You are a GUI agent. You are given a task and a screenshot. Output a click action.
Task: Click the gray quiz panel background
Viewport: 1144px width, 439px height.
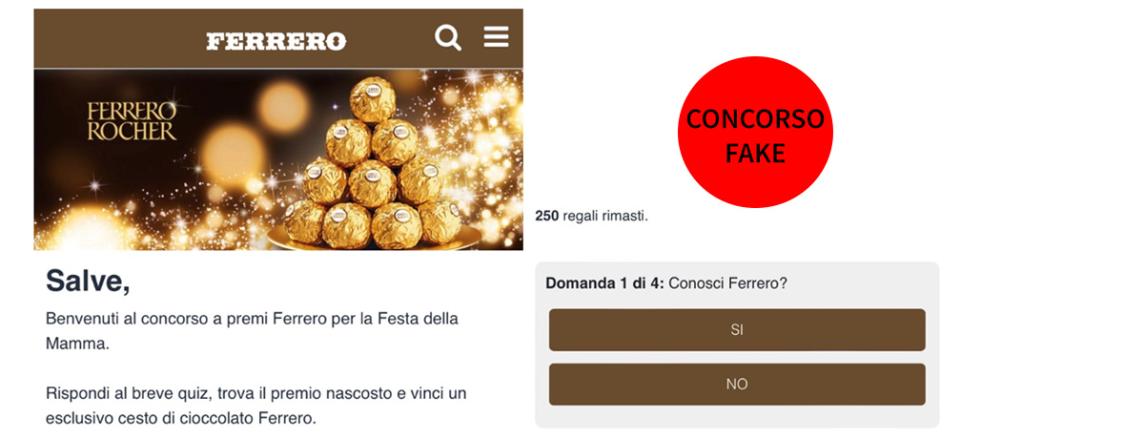(x=737, y=416)
